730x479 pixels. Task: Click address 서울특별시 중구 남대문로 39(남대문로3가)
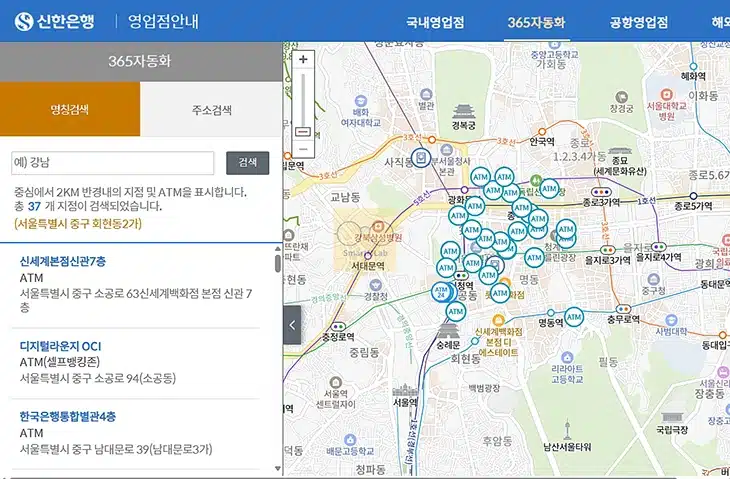[116, 449]
